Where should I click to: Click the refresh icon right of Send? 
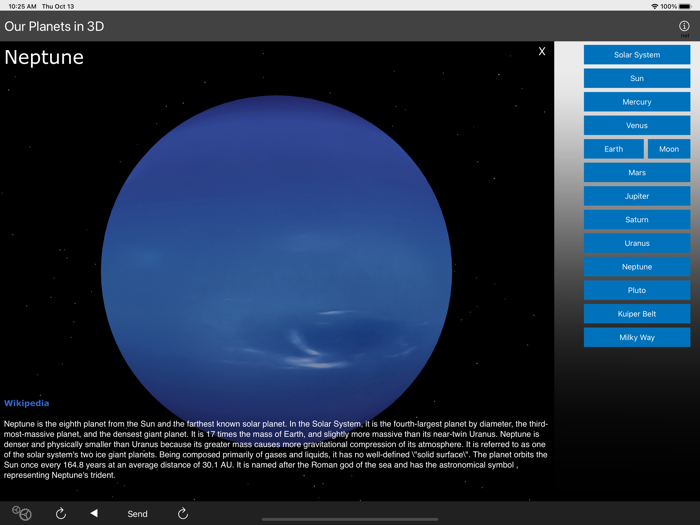(x=183, y=513)
